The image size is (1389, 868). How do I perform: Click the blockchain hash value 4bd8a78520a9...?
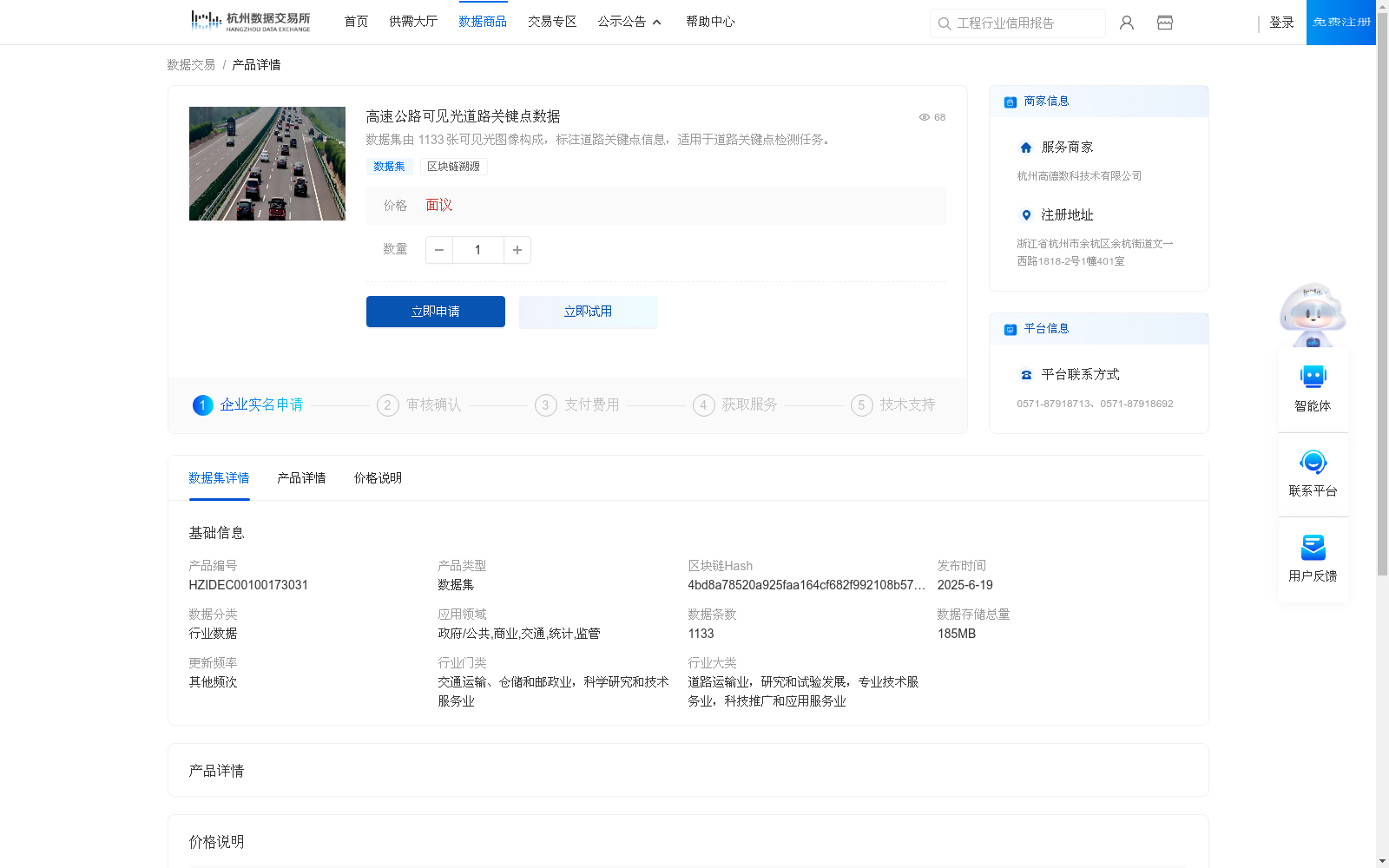(x=806, y=585)
